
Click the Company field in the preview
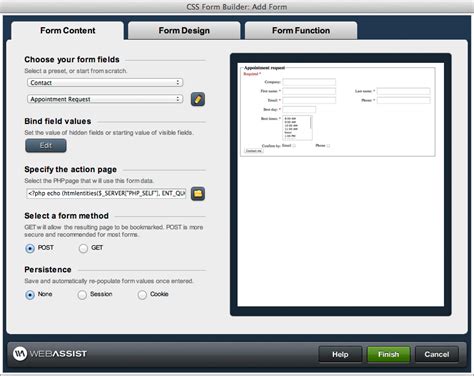(x=309, y=82)
